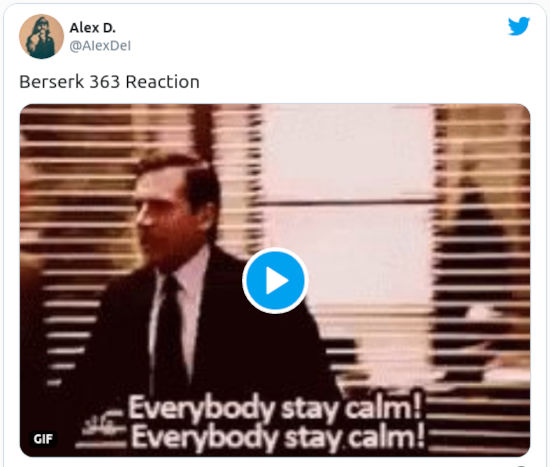Viewport: 550px width, 467px height.
Task: Open the @AlexDel handle link
Action: pos(100,46)
